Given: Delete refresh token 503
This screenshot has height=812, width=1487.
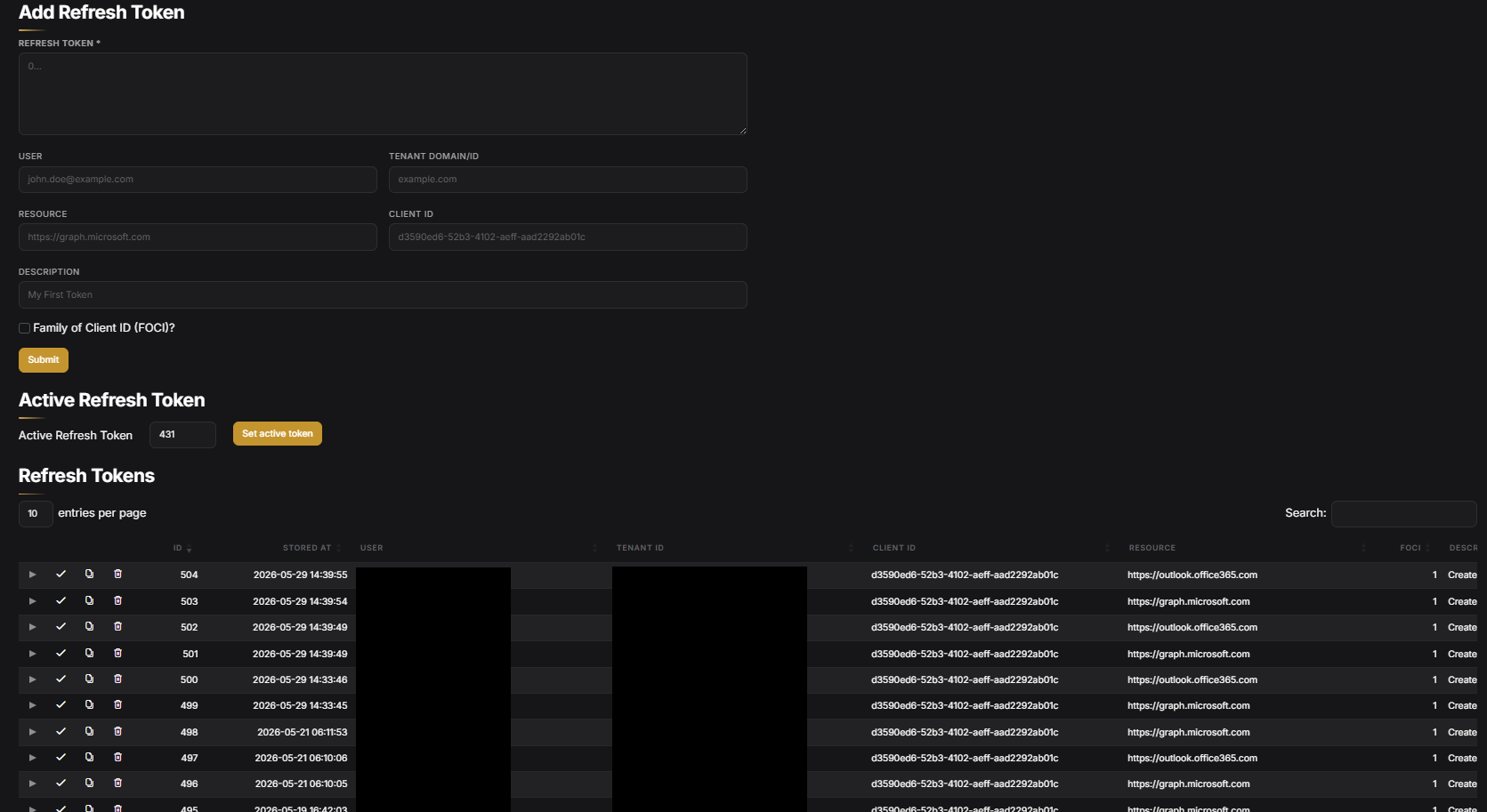Looking at the screenshot, I should 117,601.
